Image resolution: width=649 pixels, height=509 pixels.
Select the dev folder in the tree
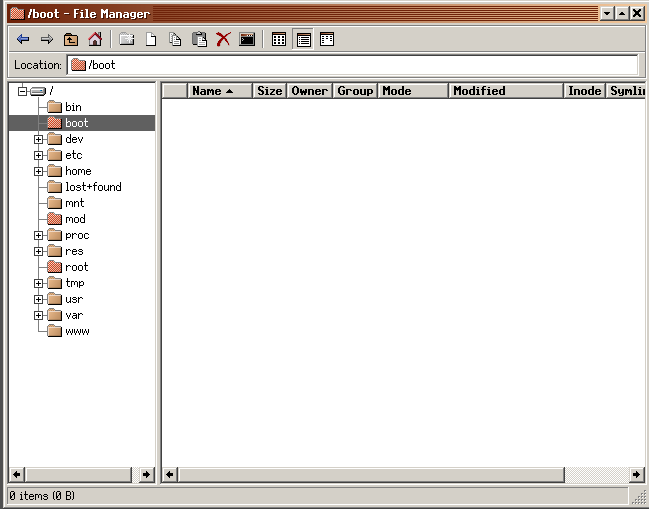coord(65,139)
